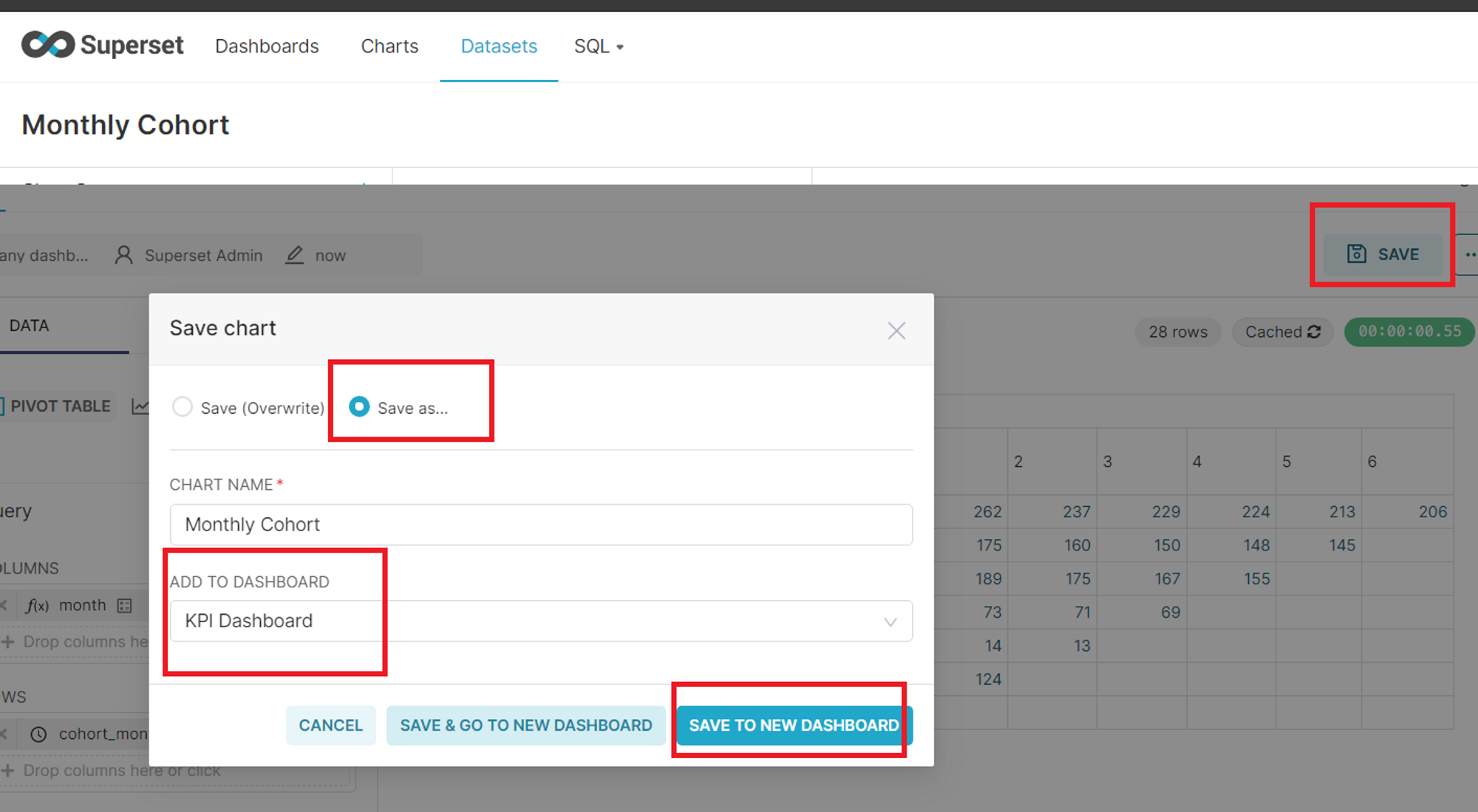This screenshot has height=812, width=1478.
Task: Close the Save chart dialog
Action: click(x=896, y=330)
